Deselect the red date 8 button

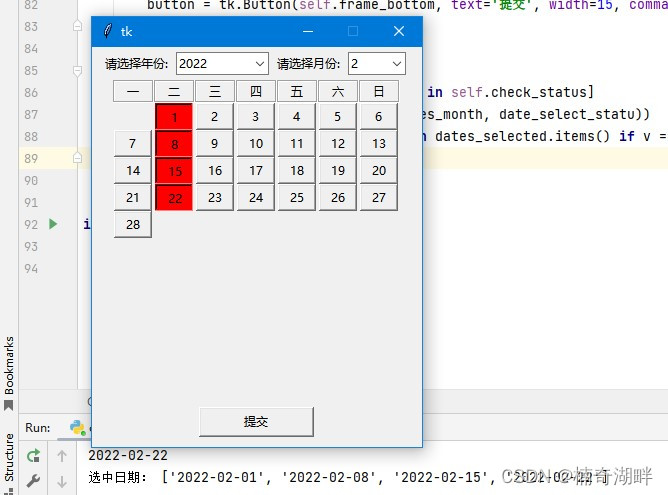(174, 144)
